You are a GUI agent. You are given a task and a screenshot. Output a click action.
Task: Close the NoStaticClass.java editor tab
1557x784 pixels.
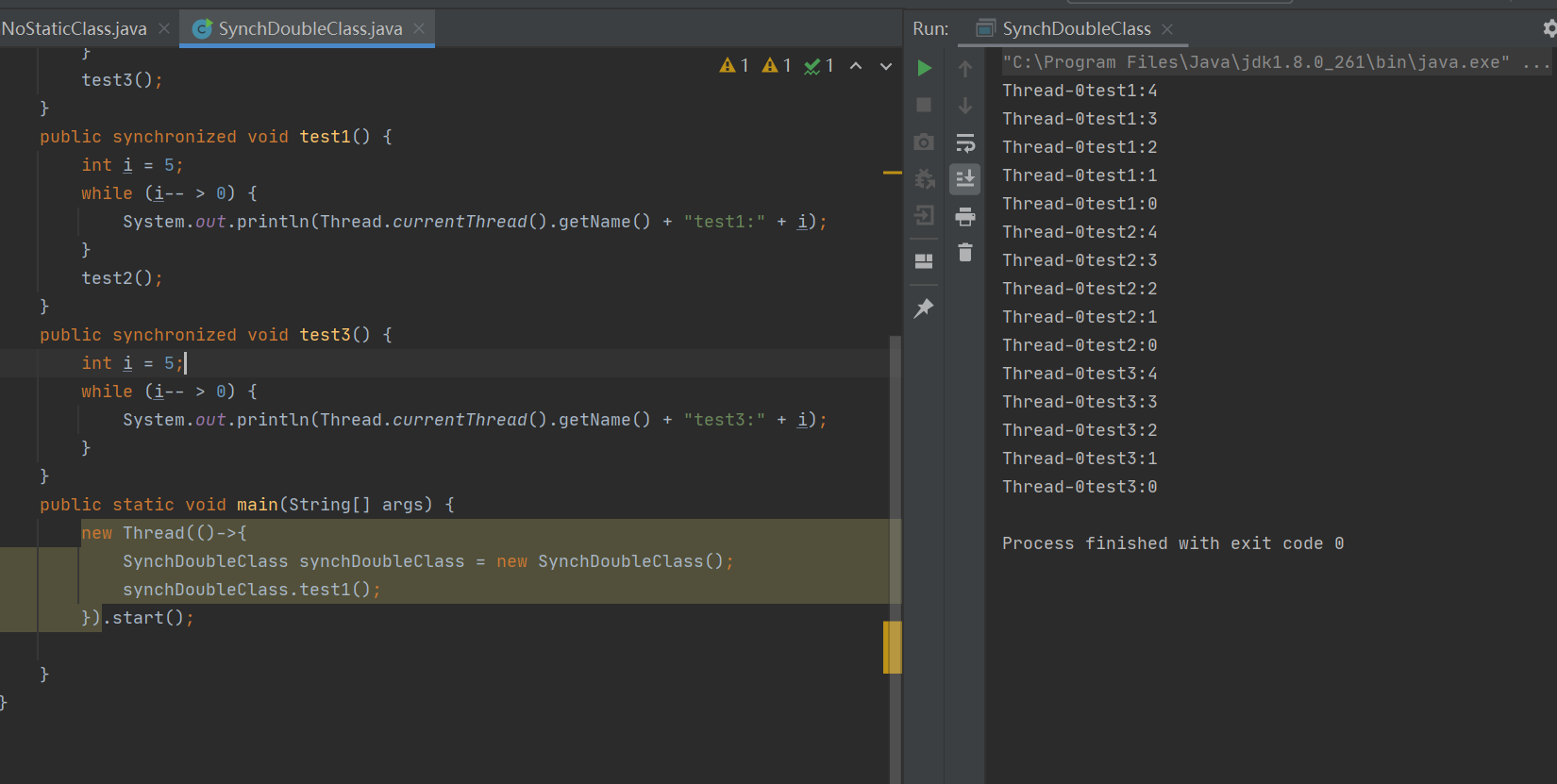pos(164,29)
